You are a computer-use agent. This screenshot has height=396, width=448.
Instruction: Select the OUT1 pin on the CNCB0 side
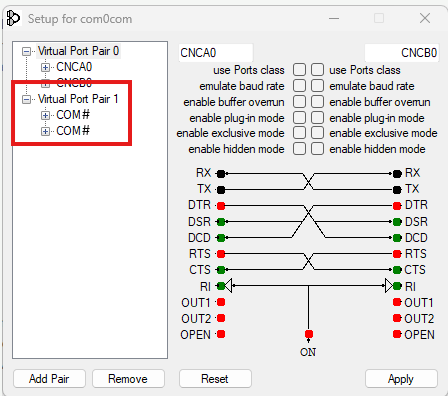[x=397, y=302]
